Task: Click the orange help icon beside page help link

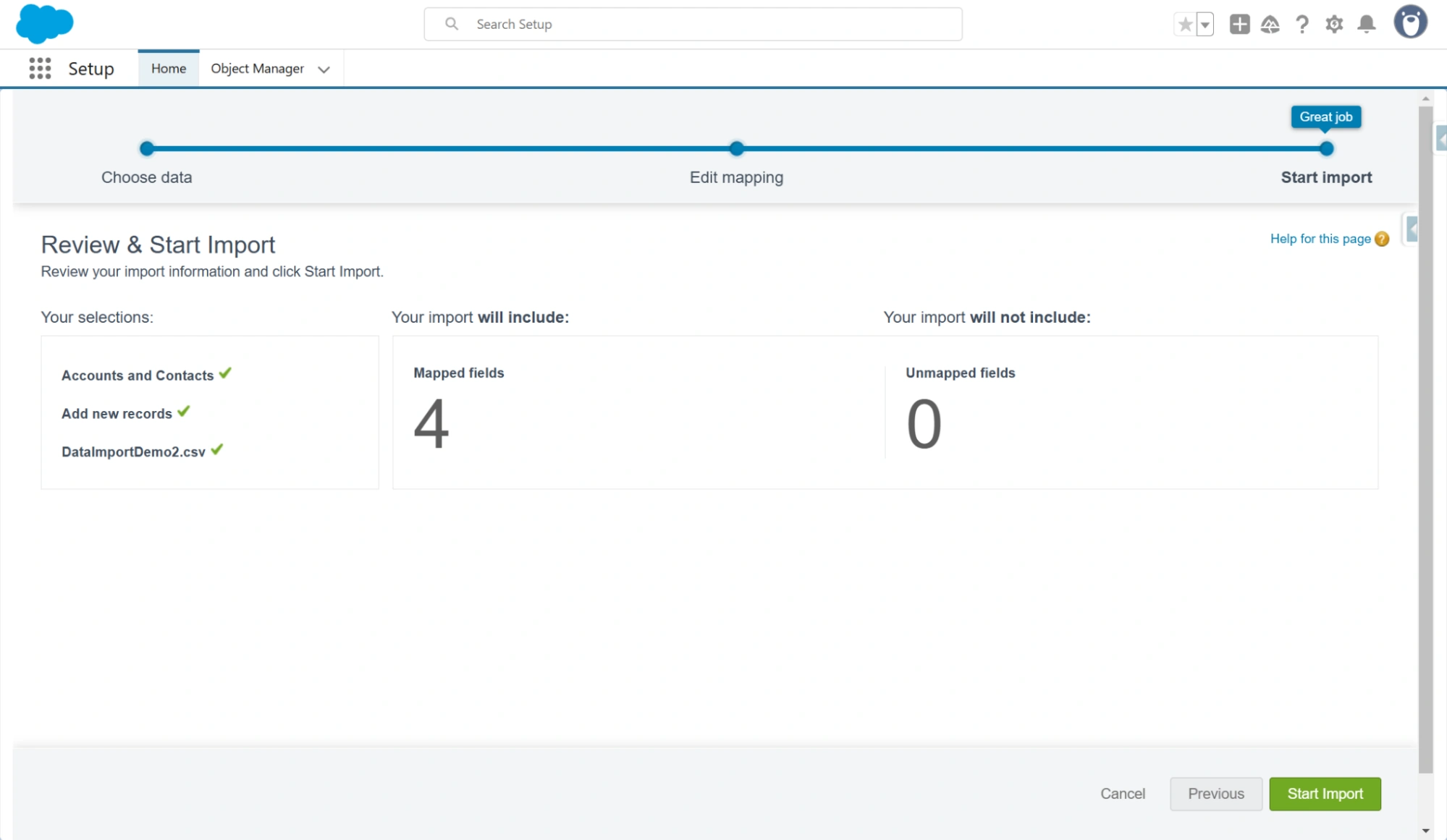Action: click(x=1382, y=239)
